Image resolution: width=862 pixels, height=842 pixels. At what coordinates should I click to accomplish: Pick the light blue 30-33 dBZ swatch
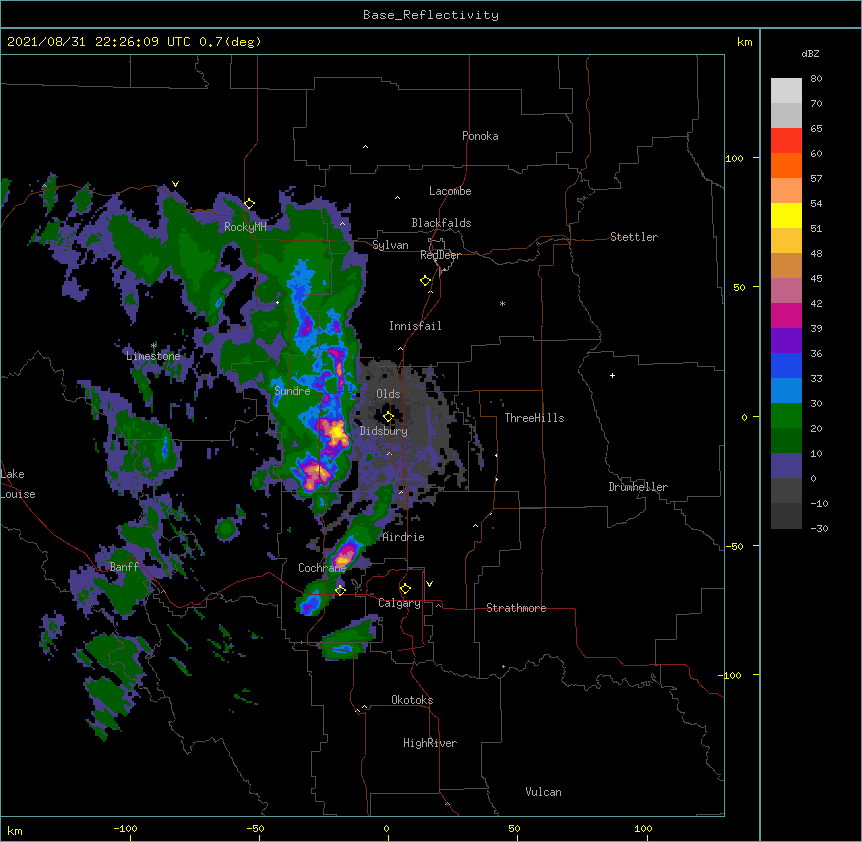click(x=786, y=391)
